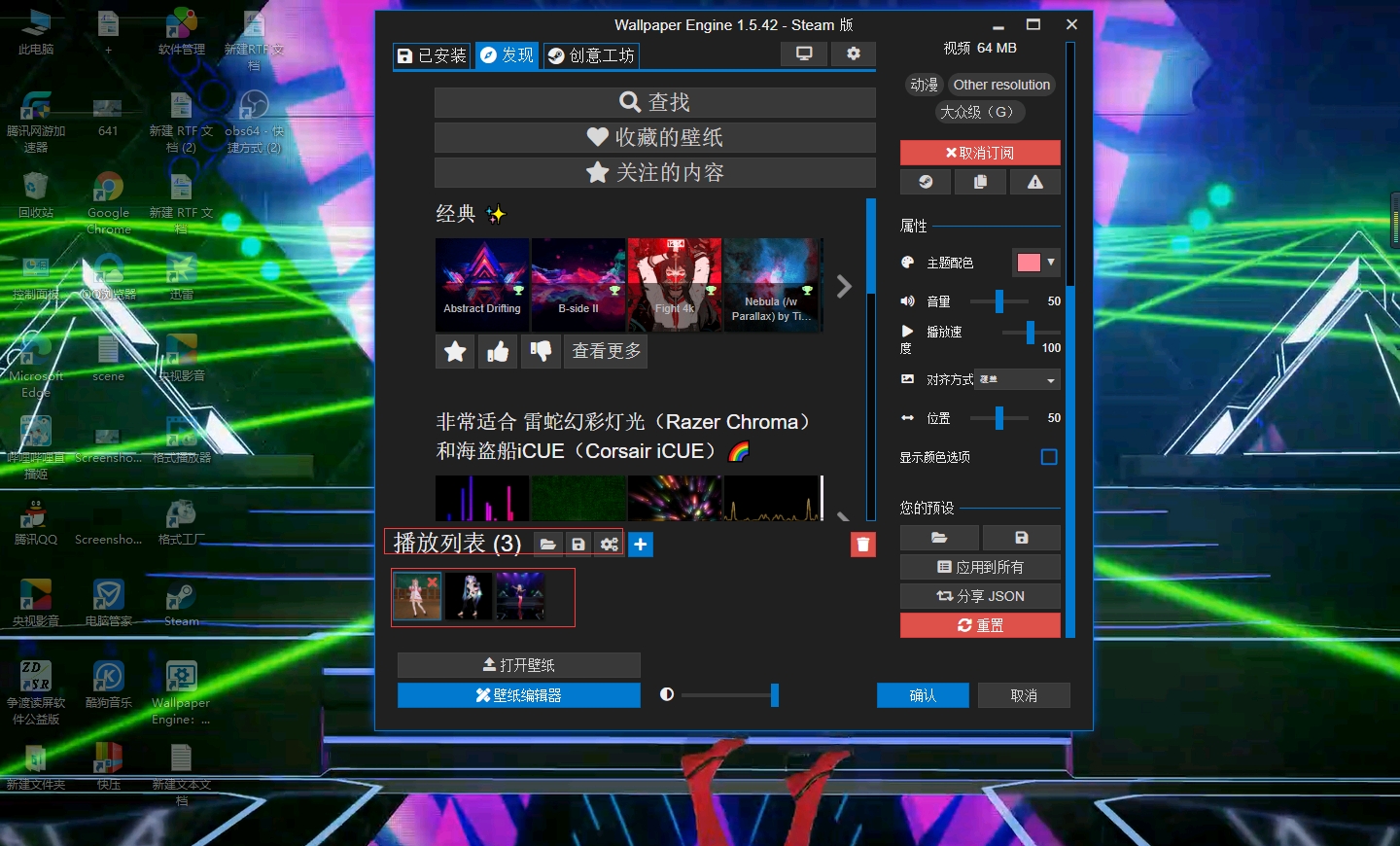Add a wallpaper to the playlist with the plus icon
Screen dimensions: 1400x846
[x=641, y=545]
